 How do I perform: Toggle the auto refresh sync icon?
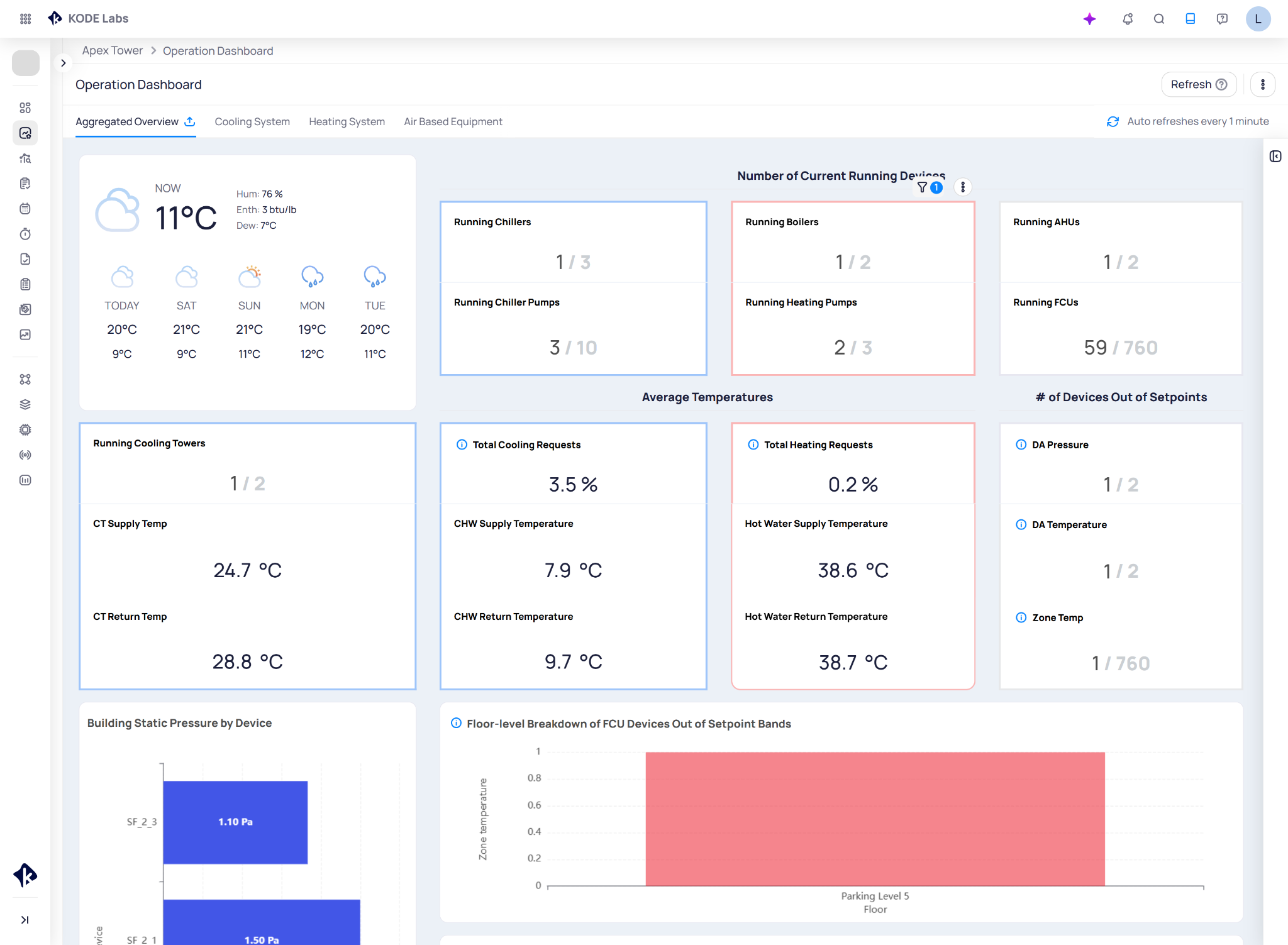(1112, 121)
